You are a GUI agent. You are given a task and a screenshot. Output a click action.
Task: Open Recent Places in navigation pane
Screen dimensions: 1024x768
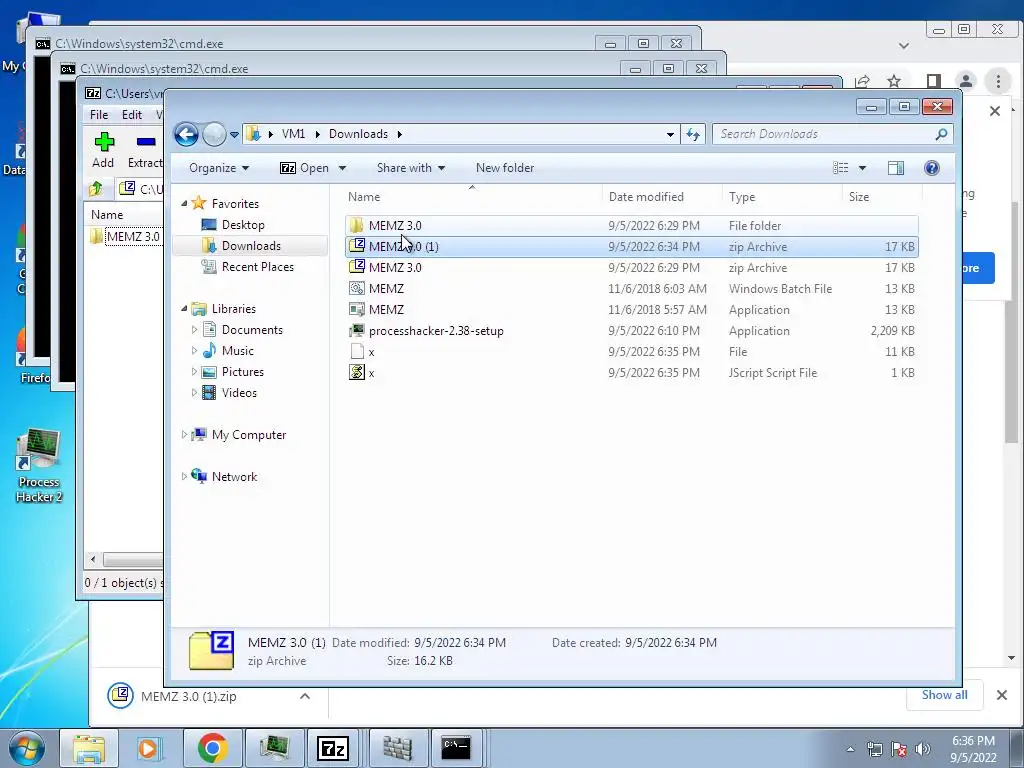coord(257,266)
